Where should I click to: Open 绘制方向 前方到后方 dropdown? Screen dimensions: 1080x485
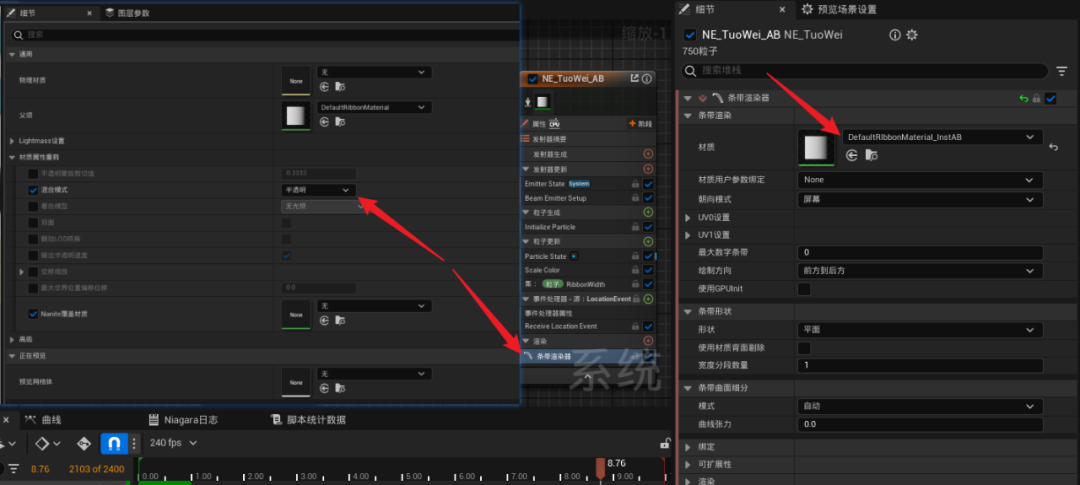(920, 271)
